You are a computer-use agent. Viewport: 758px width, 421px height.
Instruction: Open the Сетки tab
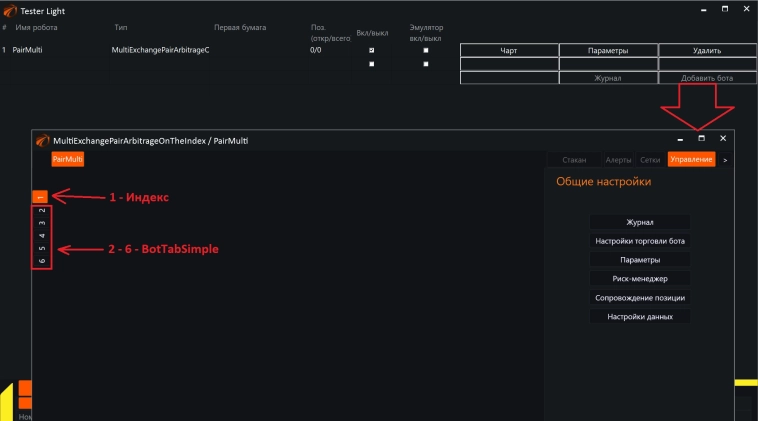click(x=650, y=160)
